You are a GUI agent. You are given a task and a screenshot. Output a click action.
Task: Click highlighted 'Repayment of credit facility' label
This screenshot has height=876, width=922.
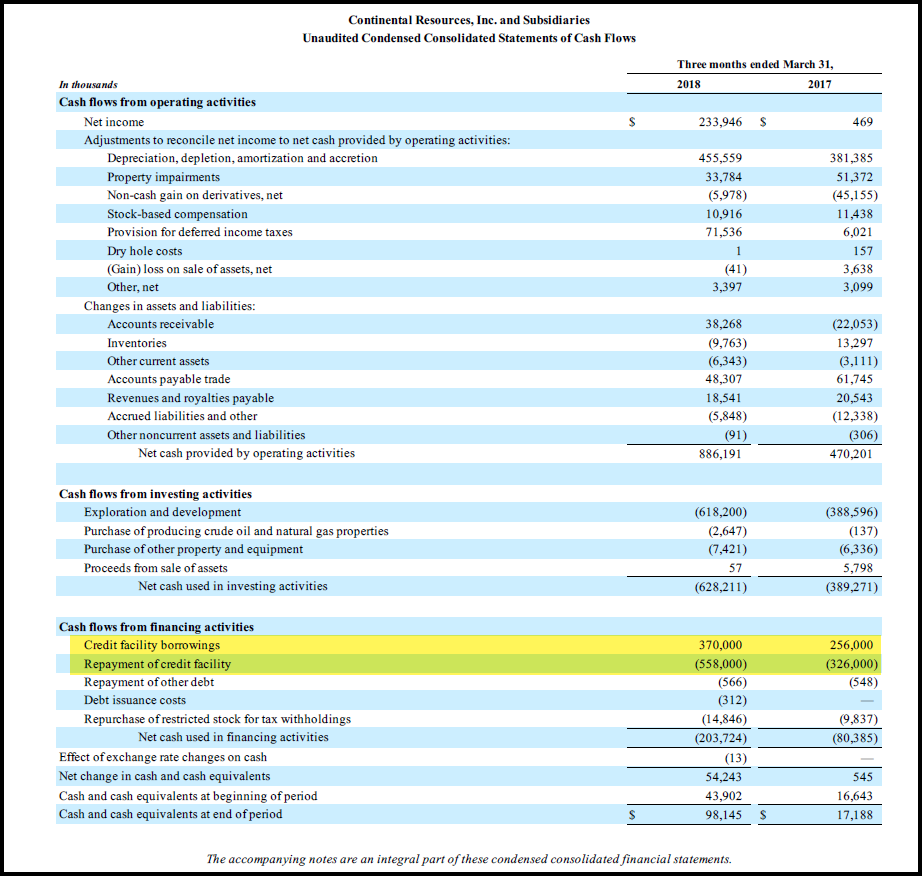coord(158,664)
